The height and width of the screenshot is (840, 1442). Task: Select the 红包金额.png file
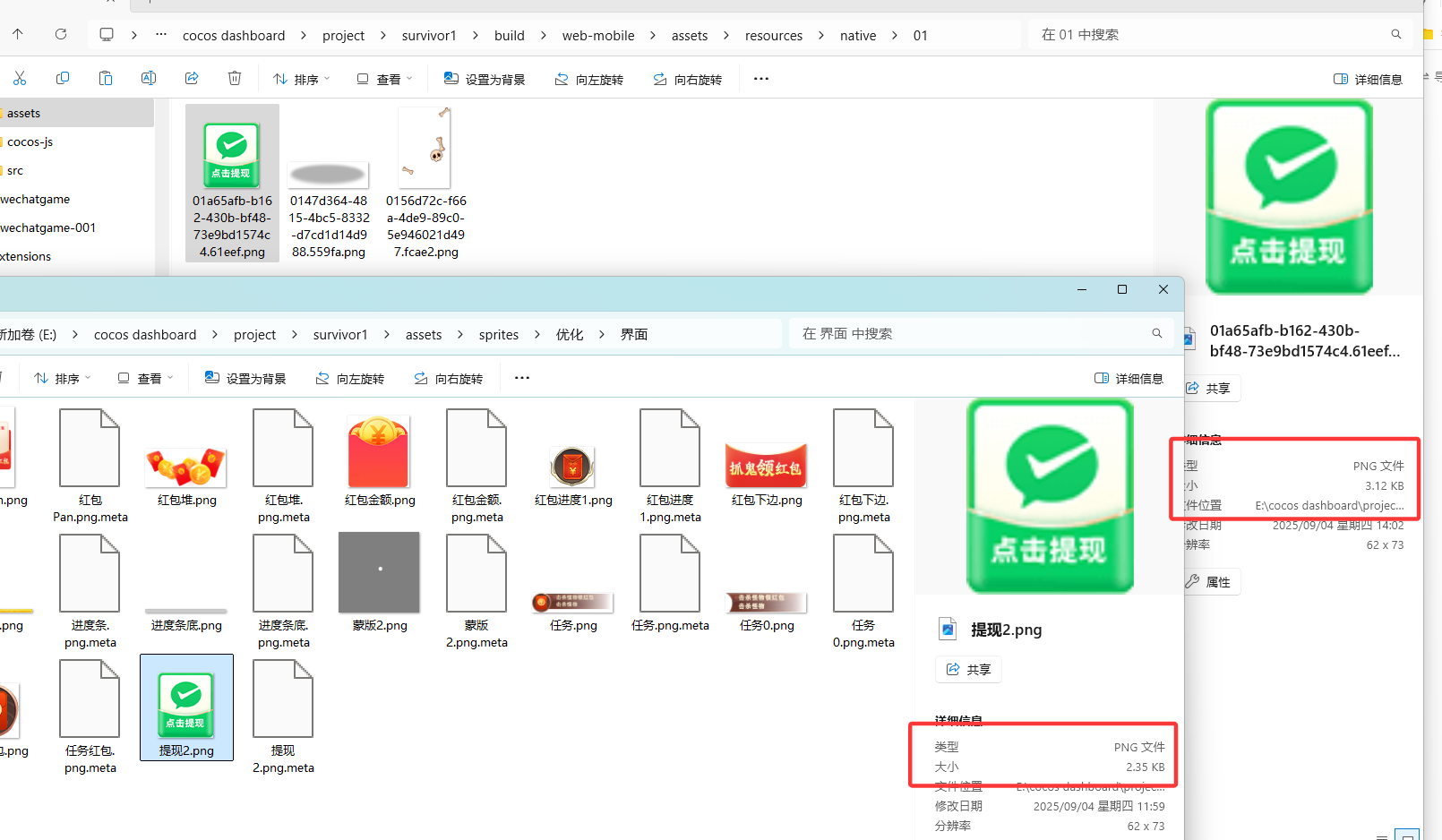click(380, 461)
